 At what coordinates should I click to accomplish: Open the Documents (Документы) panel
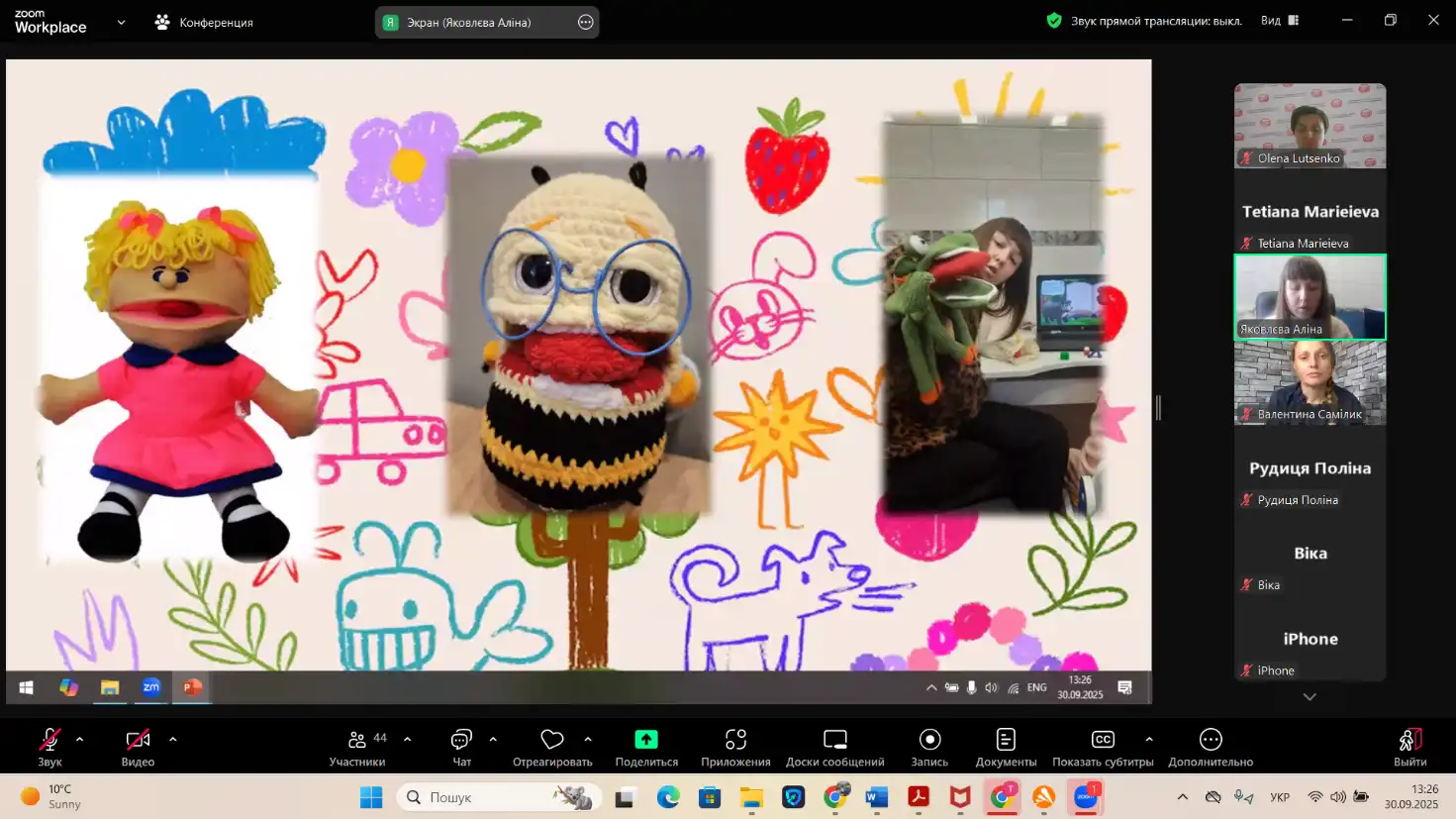click(x=1006, y=741)
